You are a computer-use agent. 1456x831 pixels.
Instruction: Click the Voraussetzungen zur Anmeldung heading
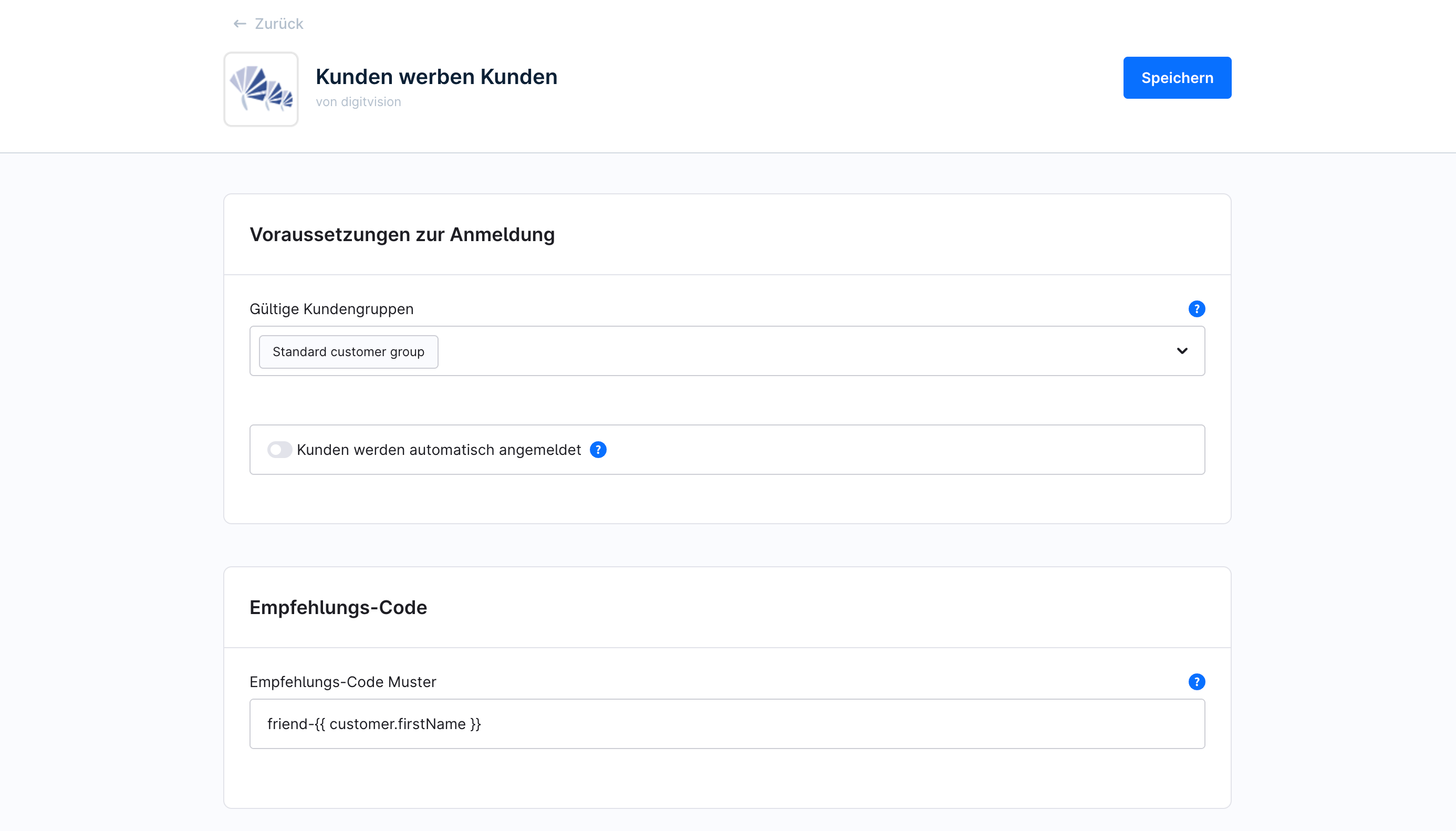coord(402,235)
